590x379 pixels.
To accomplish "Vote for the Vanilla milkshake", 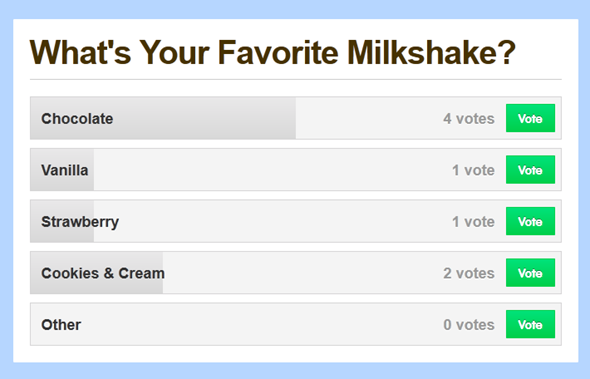I will (x=530, y=170).
